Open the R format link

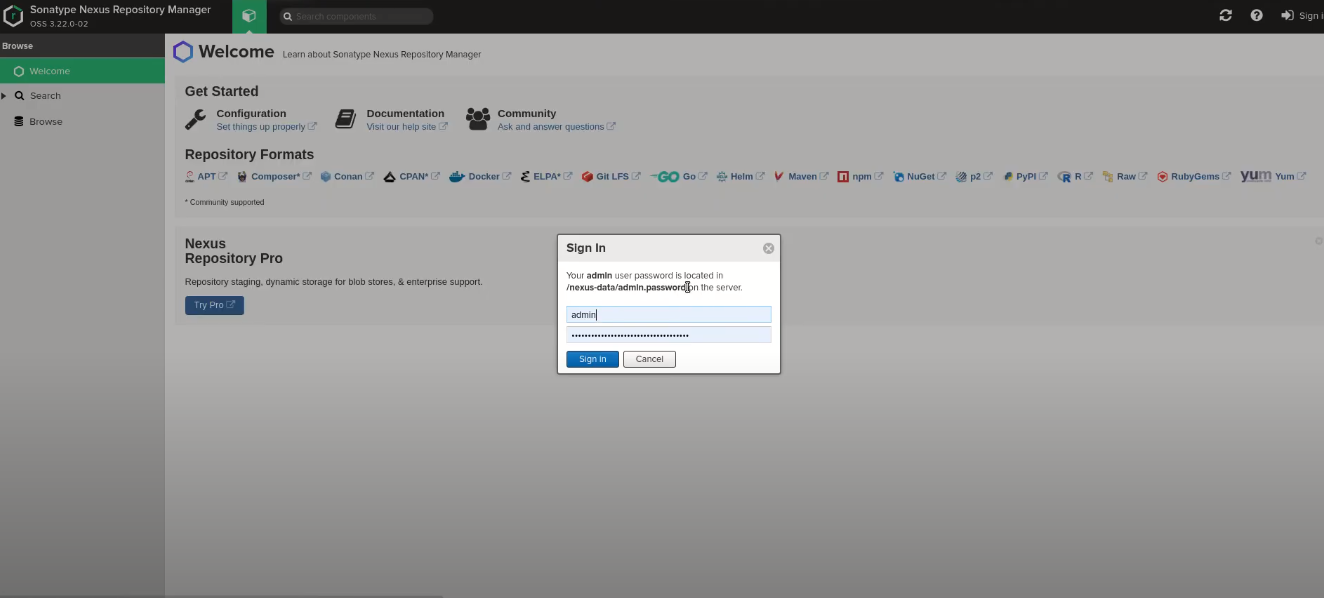1078,176
